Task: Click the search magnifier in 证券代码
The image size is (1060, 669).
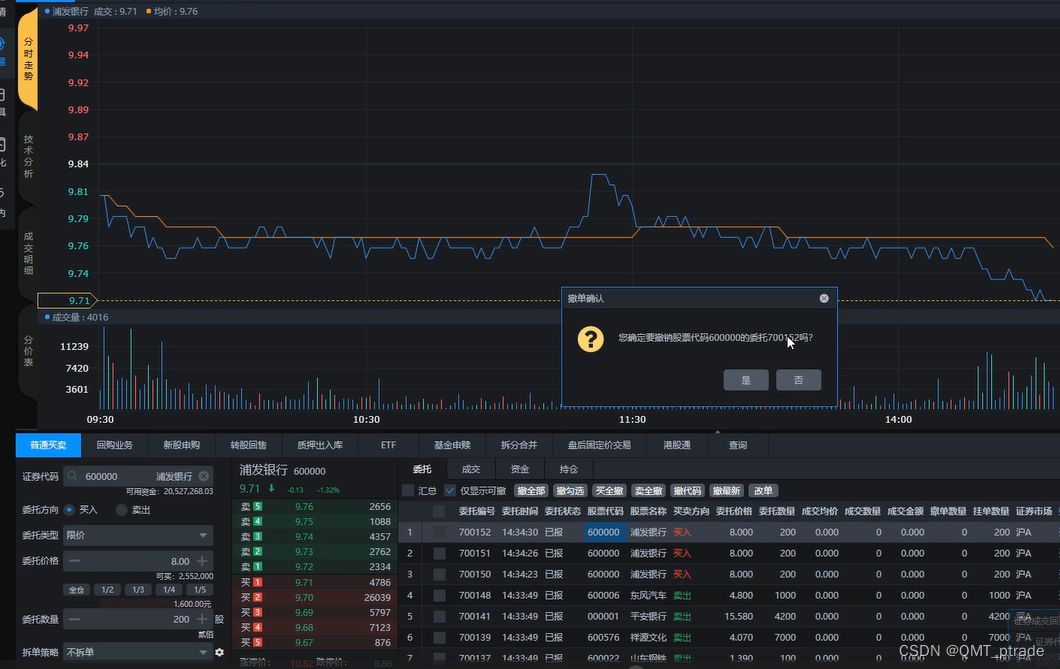Action: [x=73, y=476]
